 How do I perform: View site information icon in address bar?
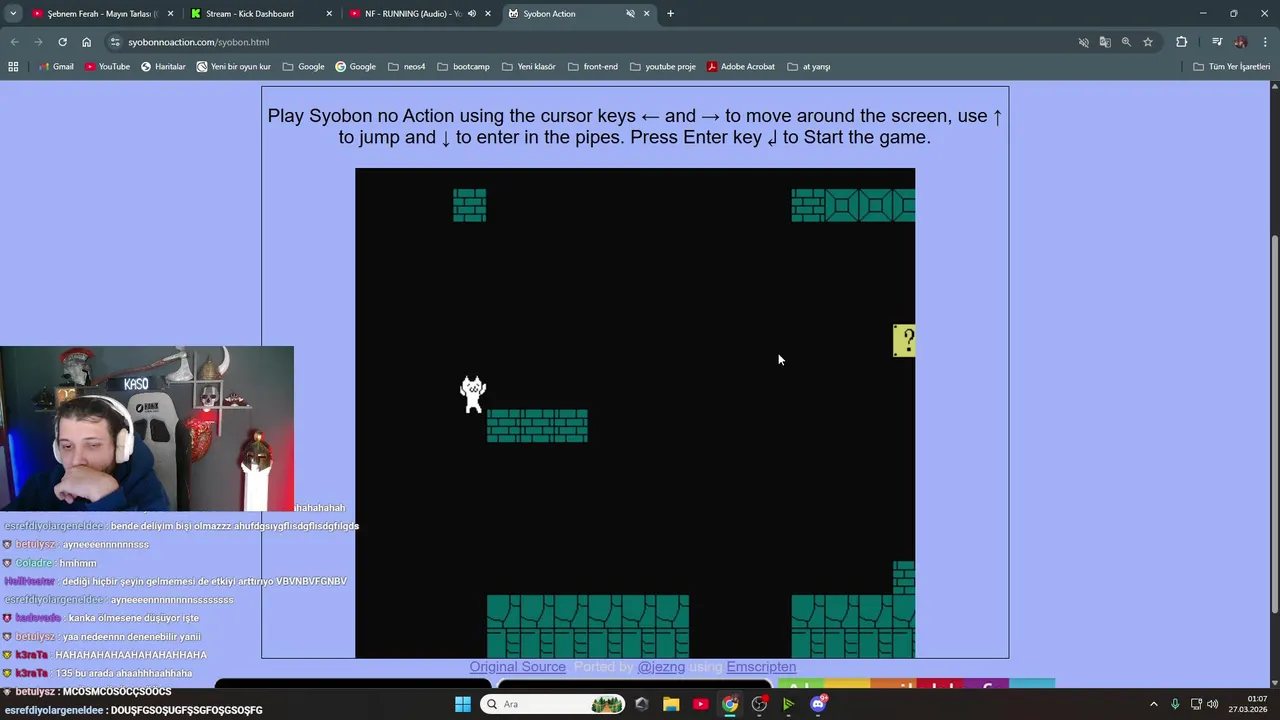tap(115, 42)
